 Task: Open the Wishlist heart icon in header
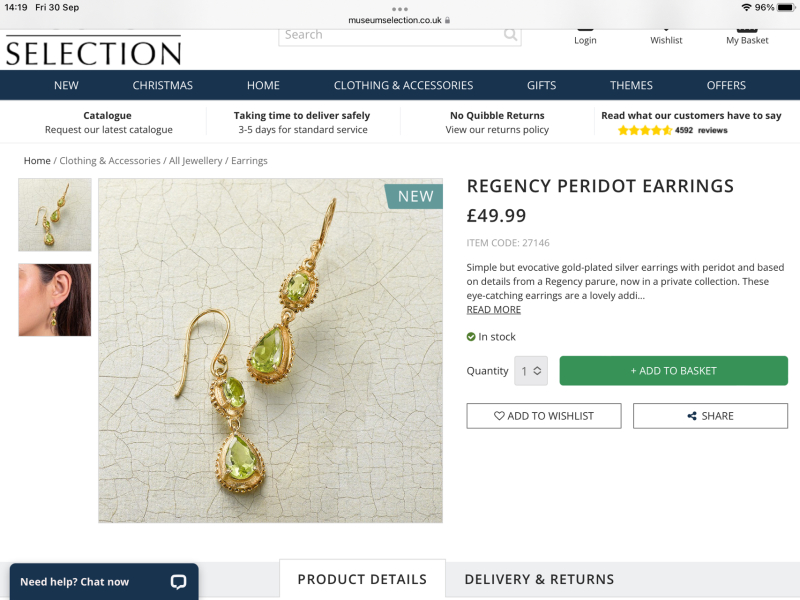pyautogui.click(x=666, y=29)
